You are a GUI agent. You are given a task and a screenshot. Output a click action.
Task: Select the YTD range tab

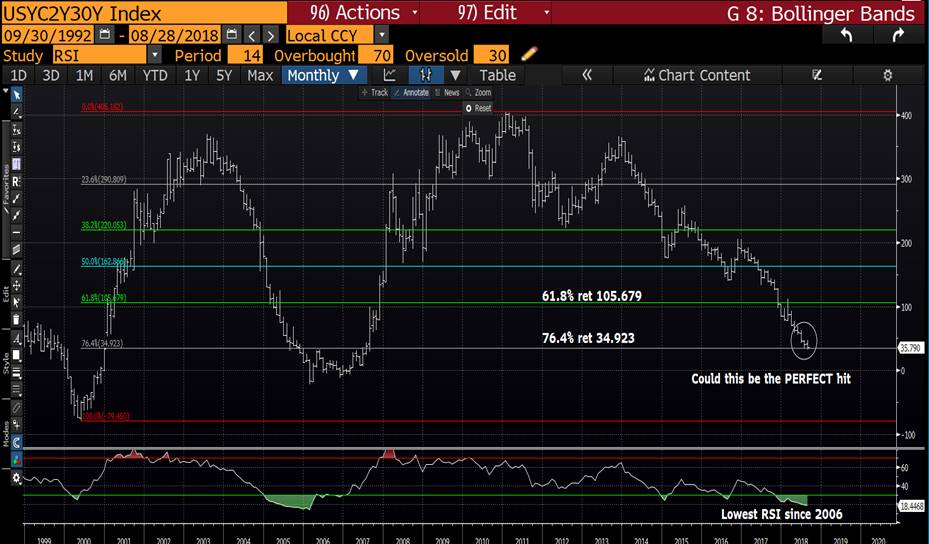click(x=155, y=75)
